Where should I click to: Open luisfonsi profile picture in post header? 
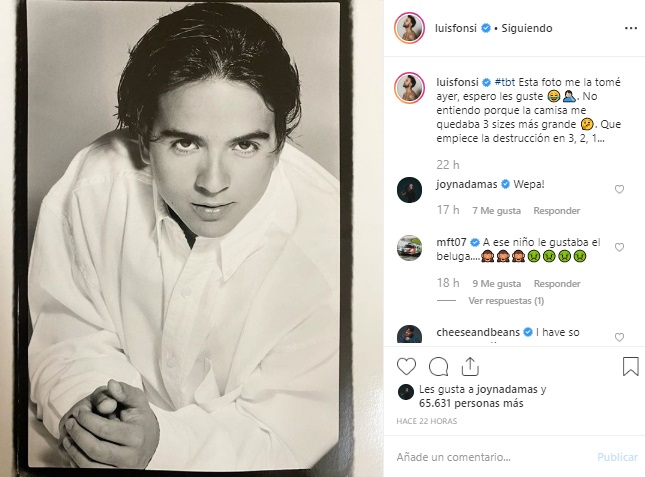pos(409,28)
